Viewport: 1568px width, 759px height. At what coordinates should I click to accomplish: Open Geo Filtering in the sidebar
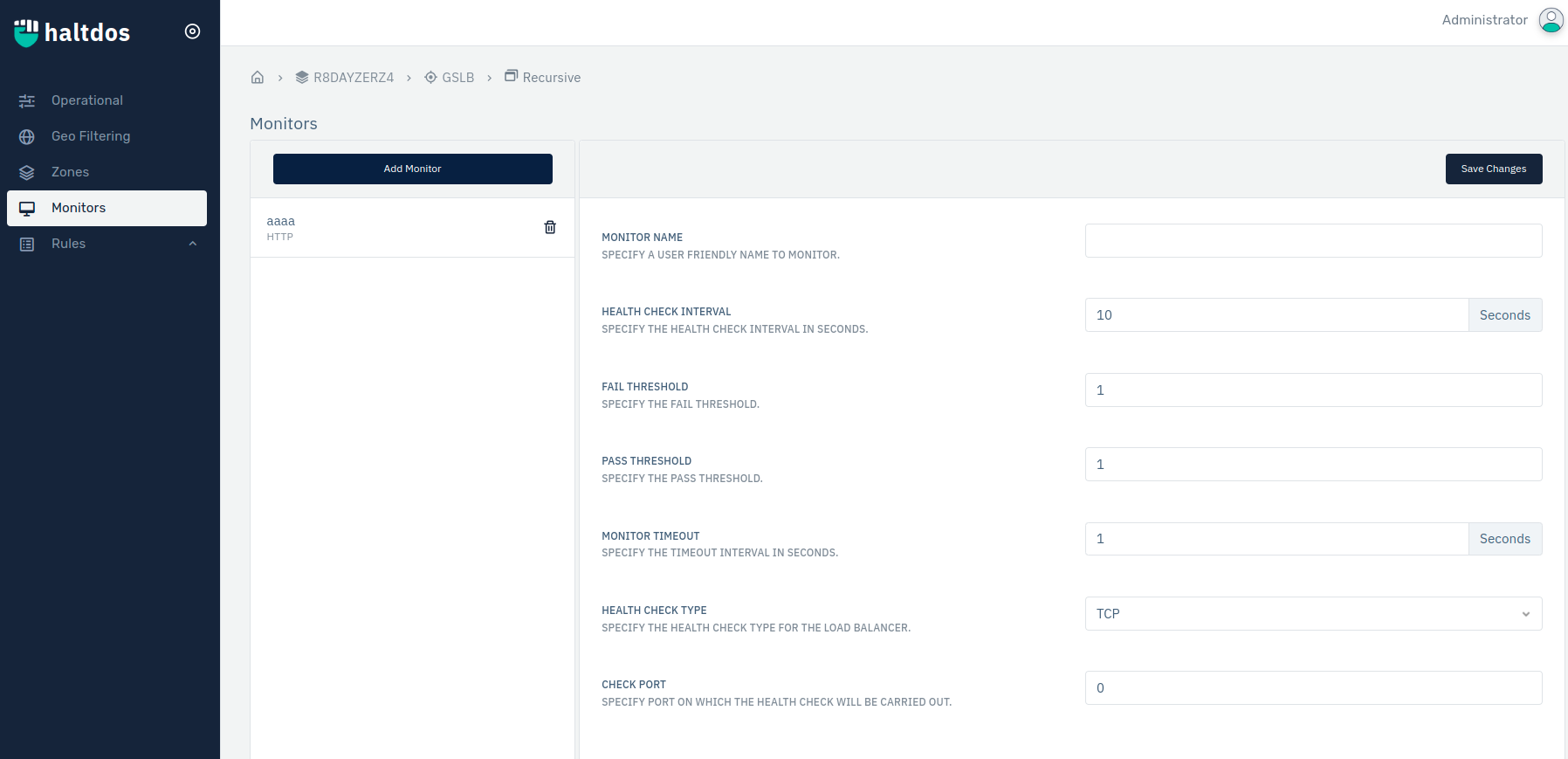[x=90, y=136]
